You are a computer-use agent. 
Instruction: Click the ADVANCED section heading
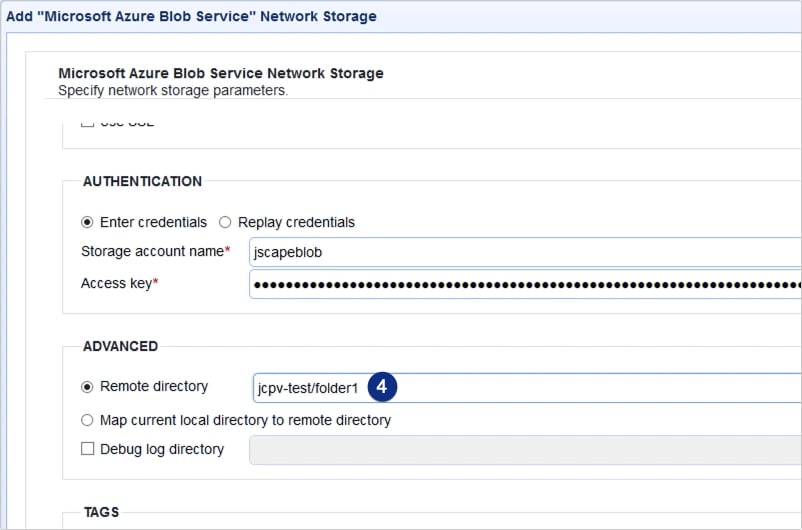pos(120,346)
